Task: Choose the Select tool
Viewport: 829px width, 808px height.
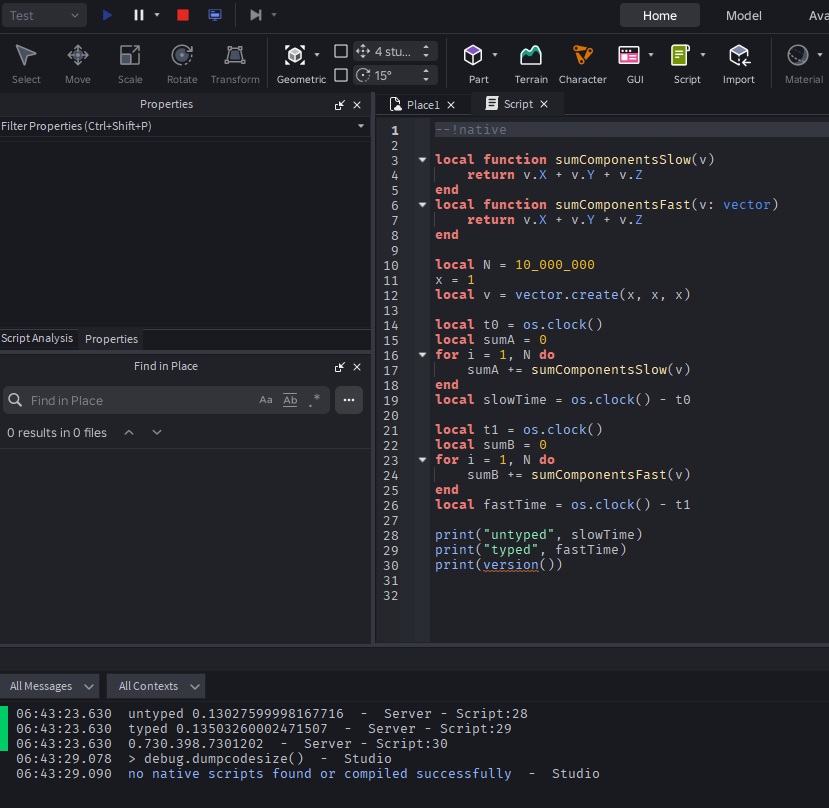Action: [26, 64]
